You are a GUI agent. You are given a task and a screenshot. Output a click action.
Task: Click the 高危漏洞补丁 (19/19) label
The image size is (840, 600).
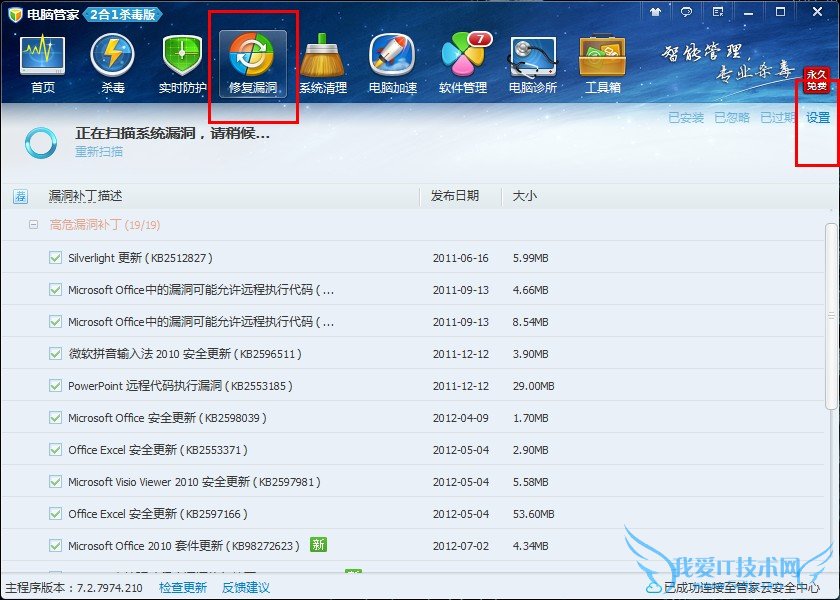(x=105, y=224)
